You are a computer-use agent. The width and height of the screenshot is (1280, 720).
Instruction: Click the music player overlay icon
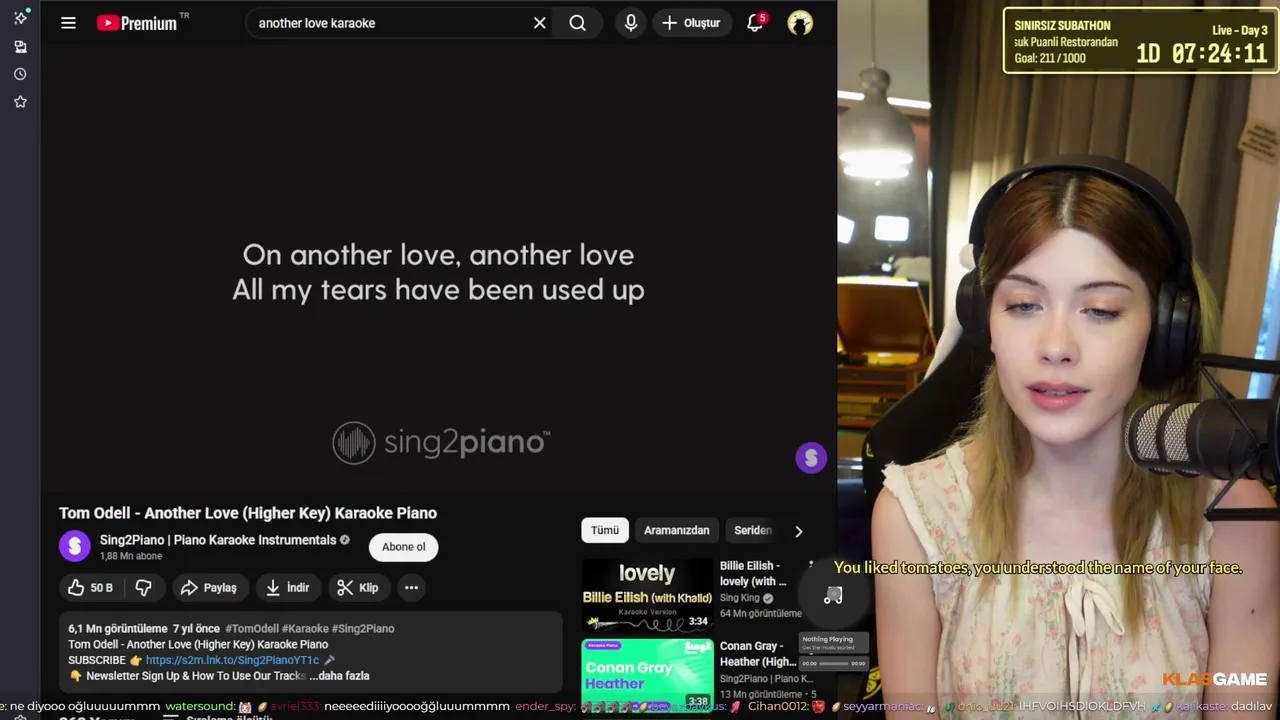pos(833,596)
